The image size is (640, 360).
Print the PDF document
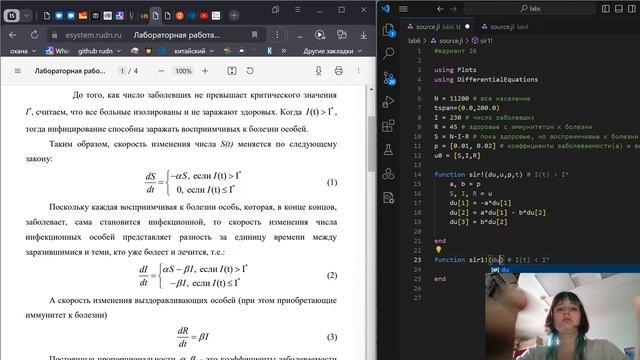[338, 71]
